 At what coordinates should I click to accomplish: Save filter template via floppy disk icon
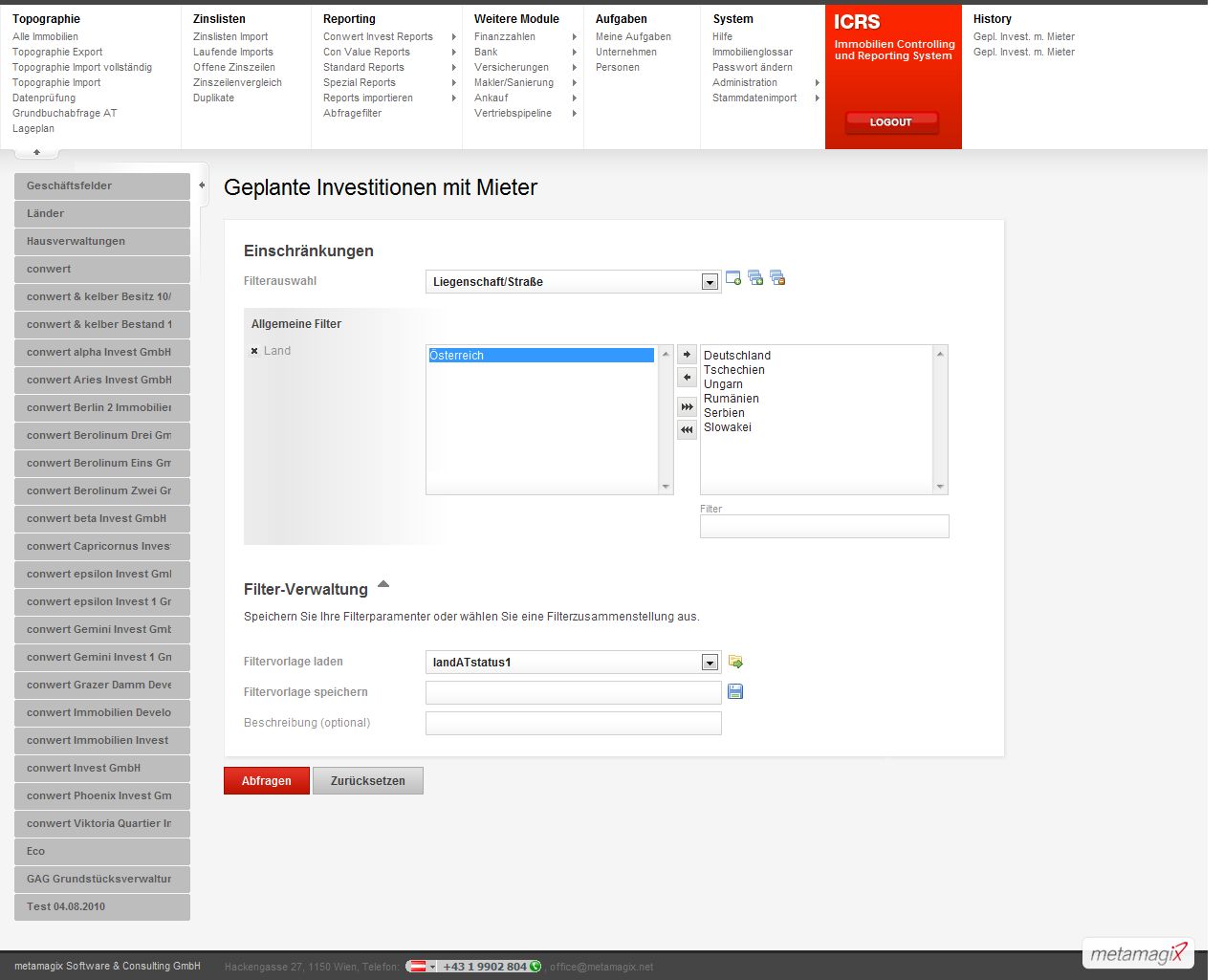[x=735, y=691]
